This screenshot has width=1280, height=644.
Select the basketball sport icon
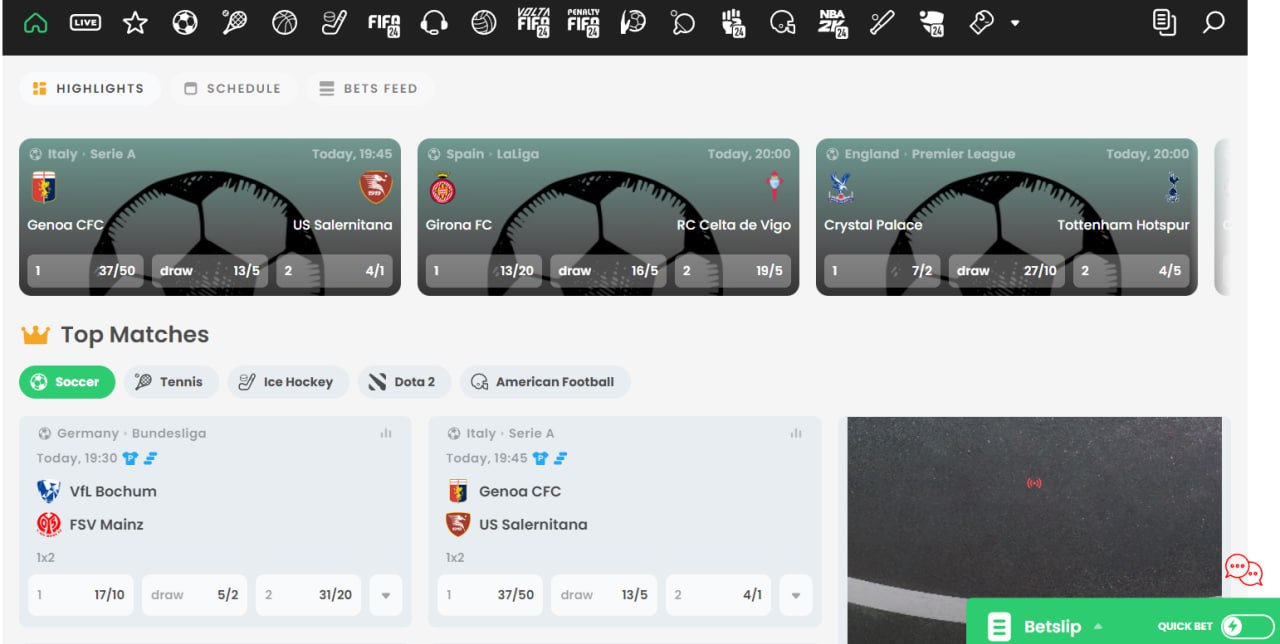coord(285,22)
